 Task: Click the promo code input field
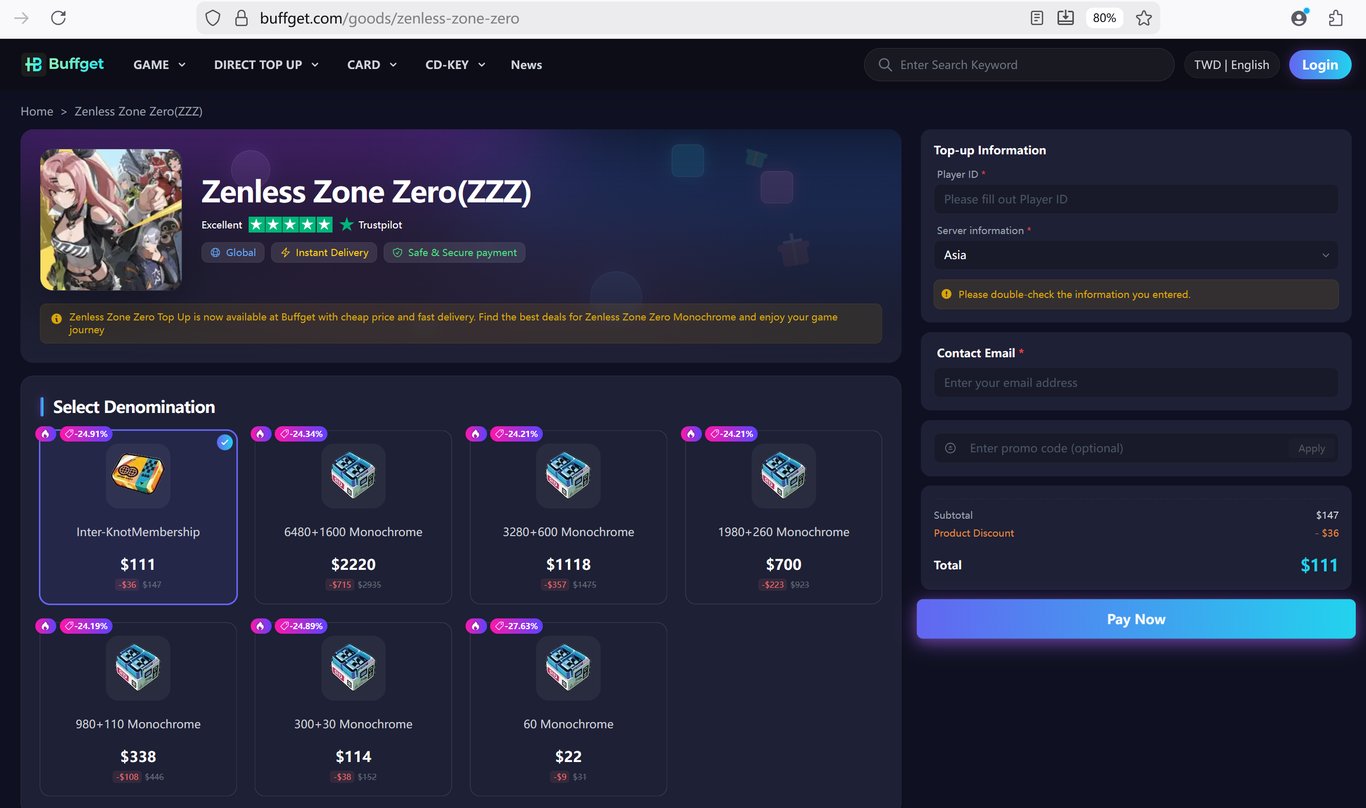point(1125,448)
